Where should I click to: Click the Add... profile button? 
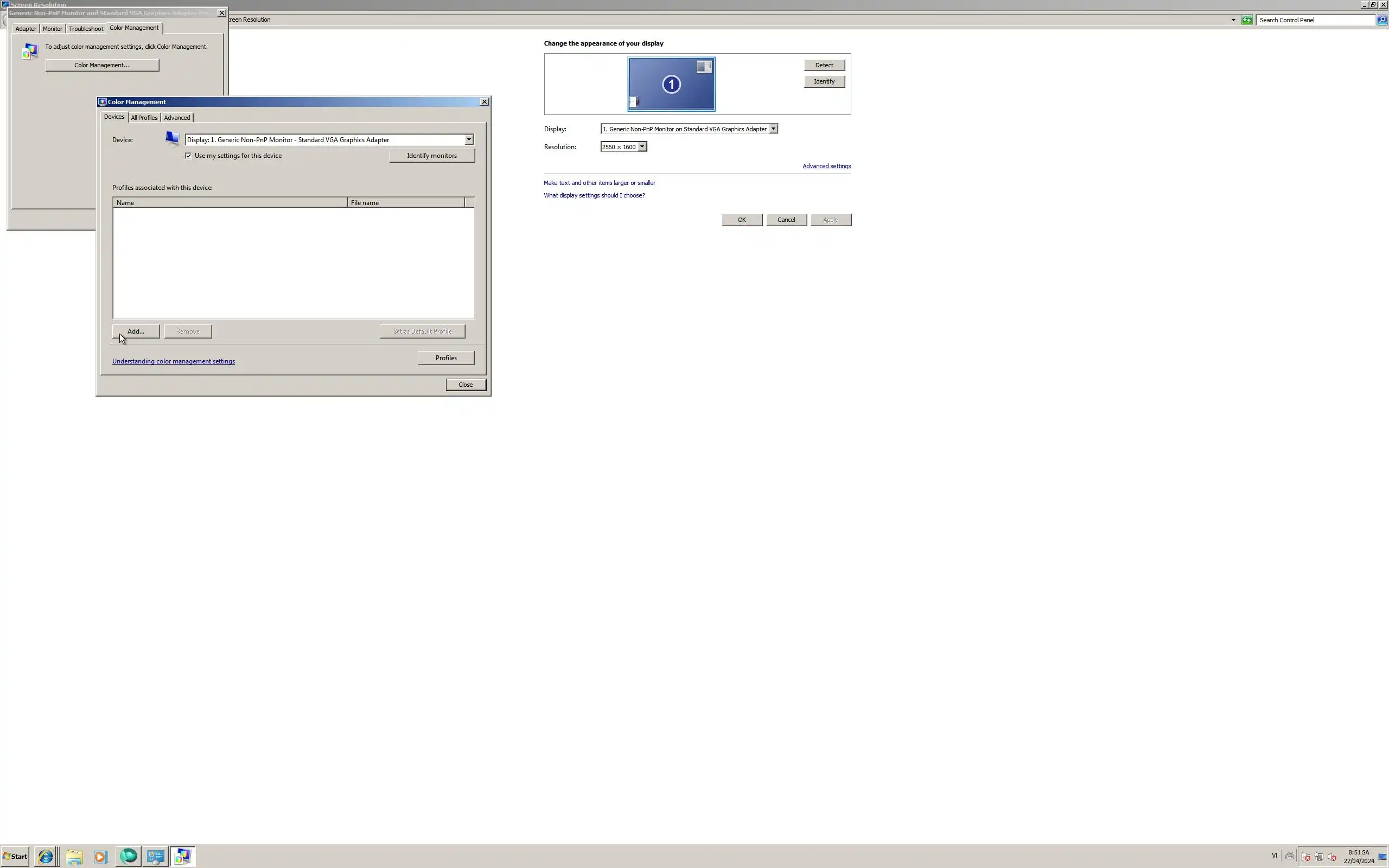[136, 331]
